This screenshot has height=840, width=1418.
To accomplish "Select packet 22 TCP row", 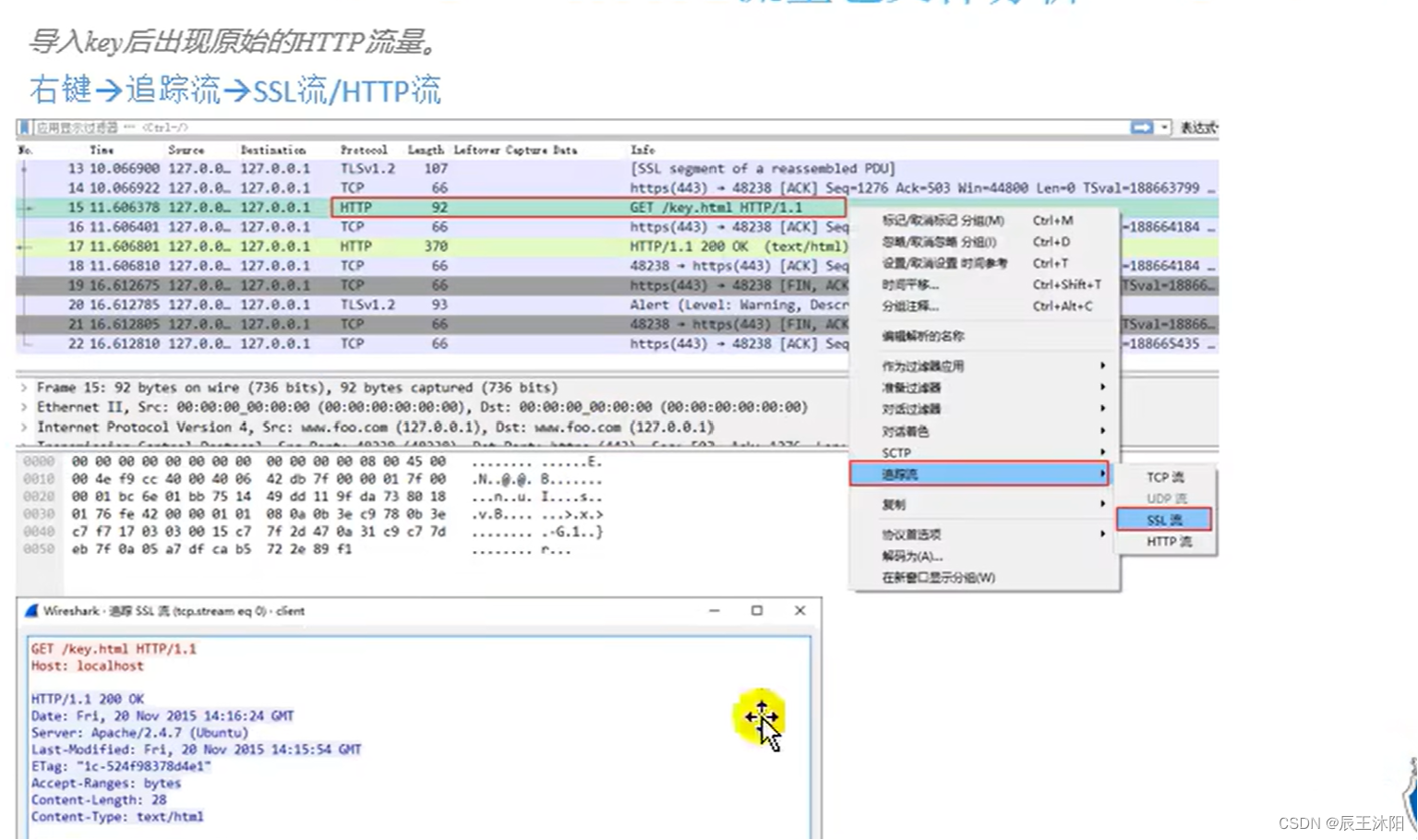I will [x=432, y=343].
